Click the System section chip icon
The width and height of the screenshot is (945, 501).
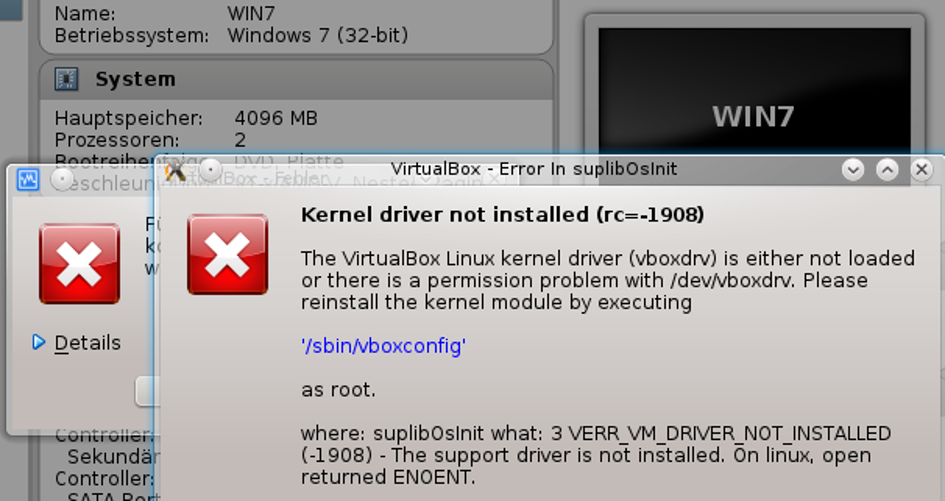coord(66,79)
